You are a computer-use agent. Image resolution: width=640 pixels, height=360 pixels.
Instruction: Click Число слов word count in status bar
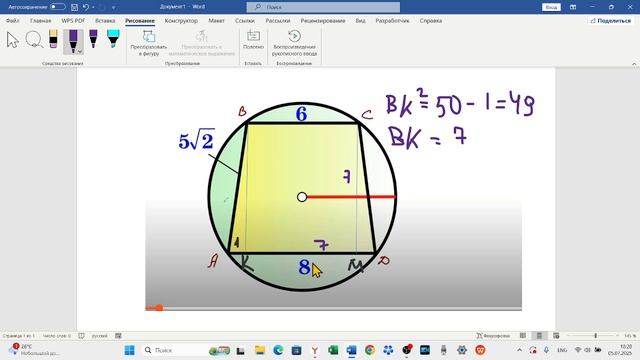coord(57,336)
